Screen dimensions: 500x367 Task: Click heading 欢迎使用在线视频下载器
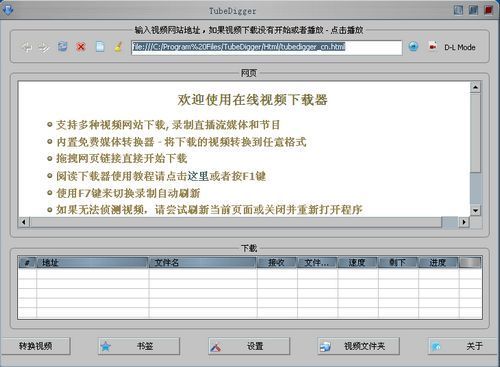pos(252,100)
